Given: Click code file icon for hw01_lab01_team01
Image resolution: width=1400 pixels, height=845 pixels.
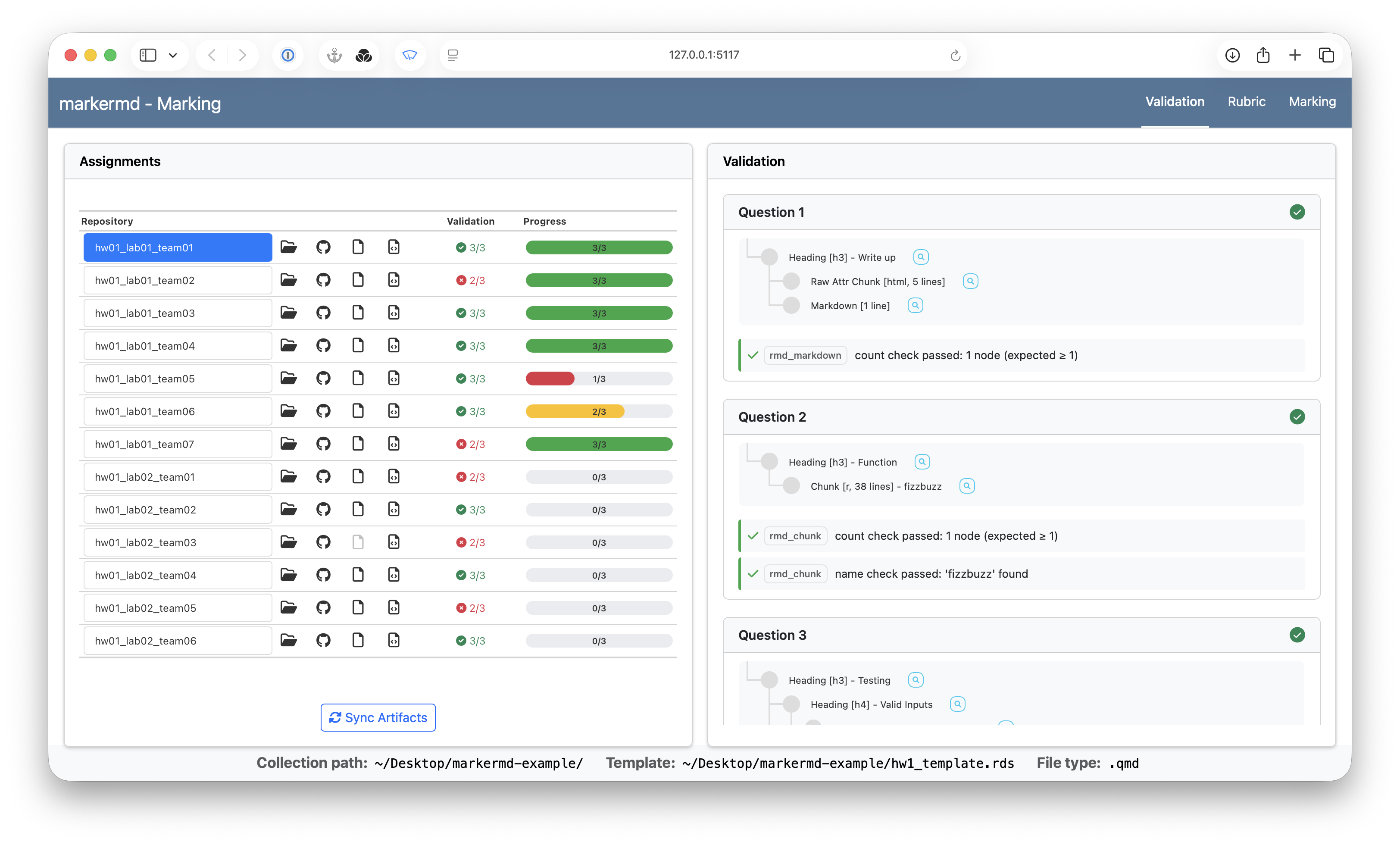Looking at the screenshot, I should pos(394,247).
